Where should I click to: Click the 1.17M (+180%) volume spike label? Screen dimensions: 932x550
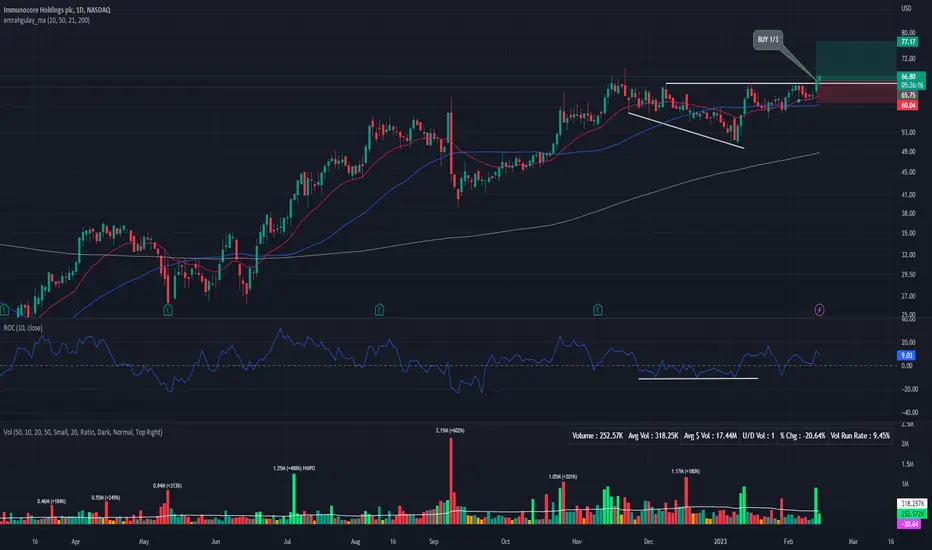click(x=685, y=472)
